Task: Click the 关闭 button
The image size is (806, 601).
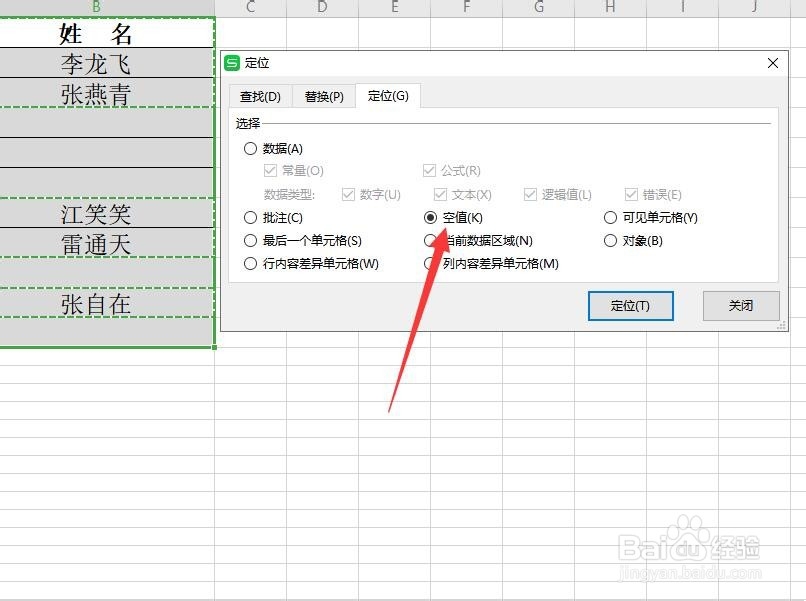Action: pos(740,306)
